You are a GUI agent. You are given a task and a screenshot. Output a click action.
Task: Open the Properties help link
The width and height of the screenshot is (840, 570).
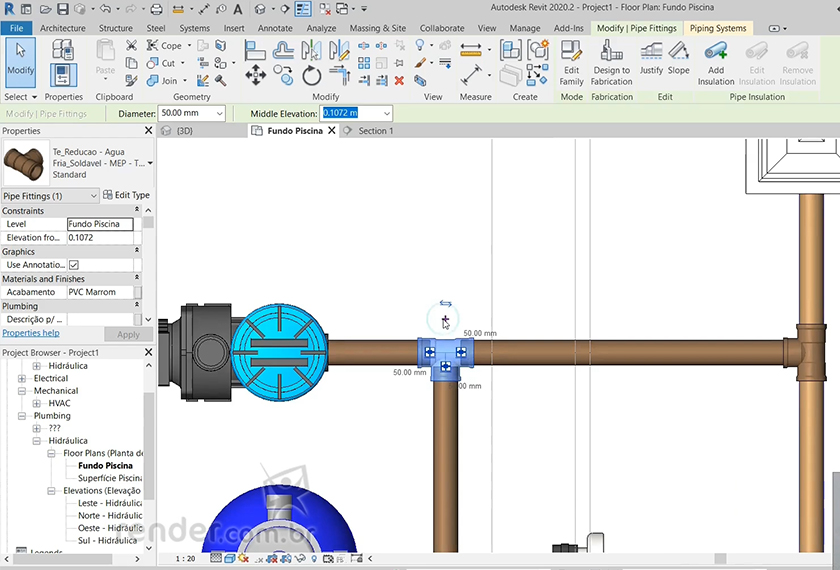(x=30, y=333)
